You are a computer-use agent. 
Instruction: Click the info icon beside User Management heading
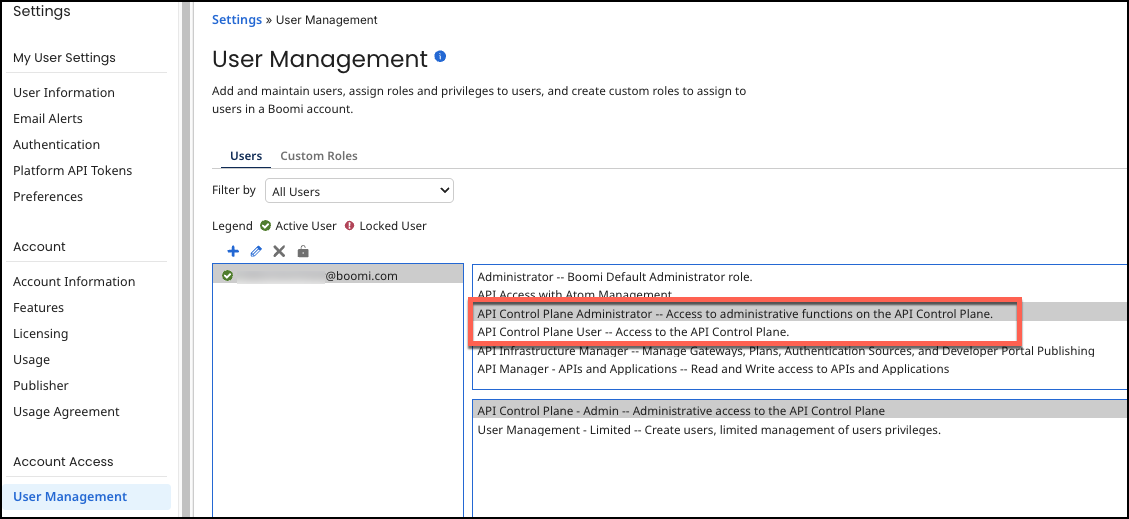[x=440, y=57]
